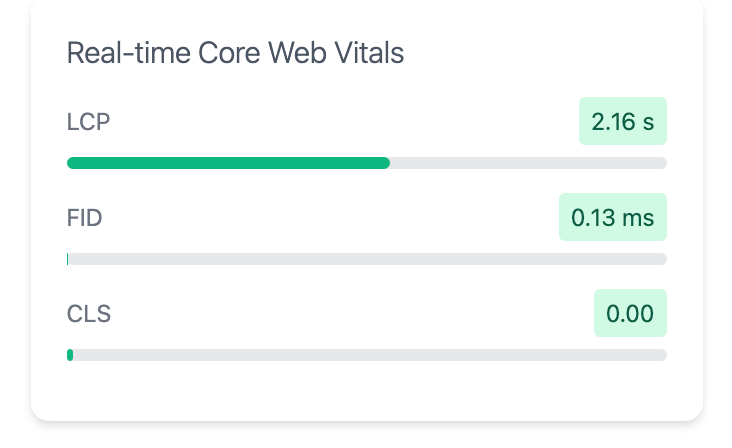
Task: Click the word Core in the heading
Action: tap(229, 52)
